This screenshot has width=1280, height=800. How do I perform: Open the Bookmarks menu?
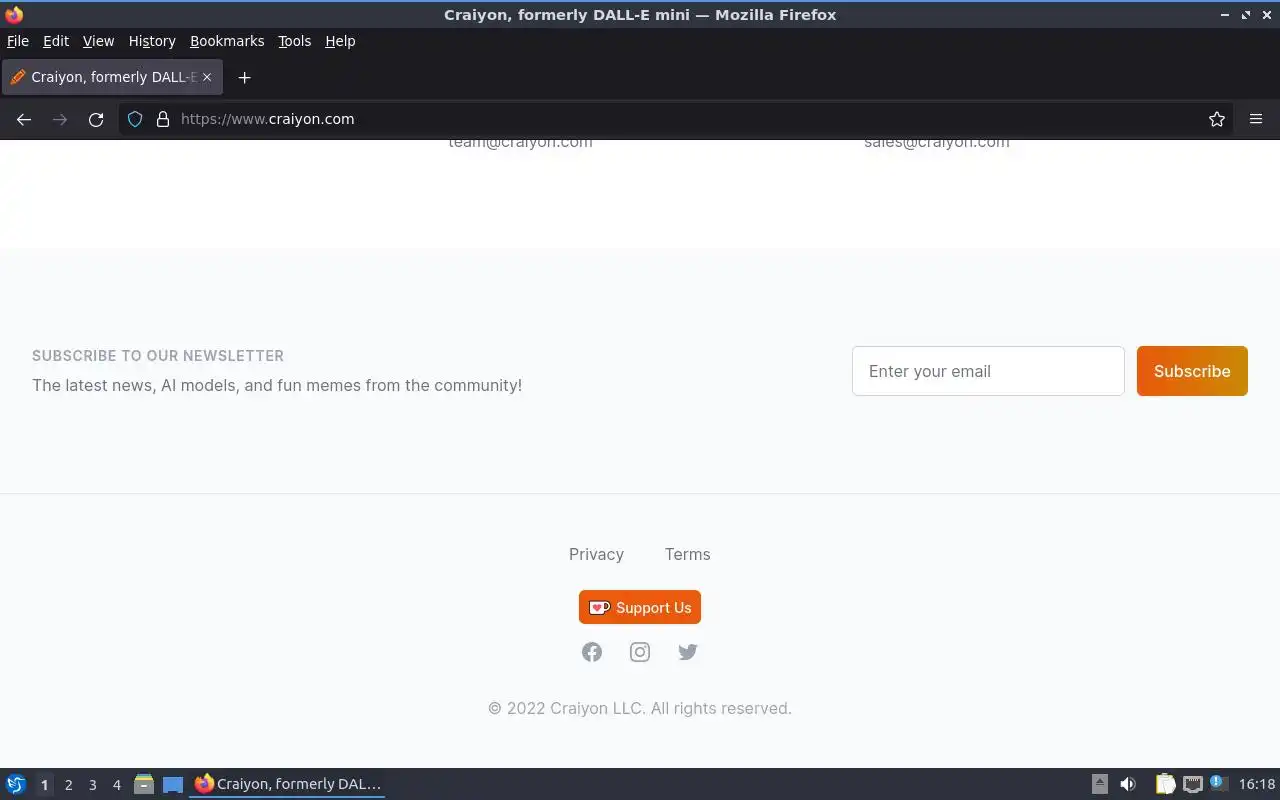coord(227,41)
